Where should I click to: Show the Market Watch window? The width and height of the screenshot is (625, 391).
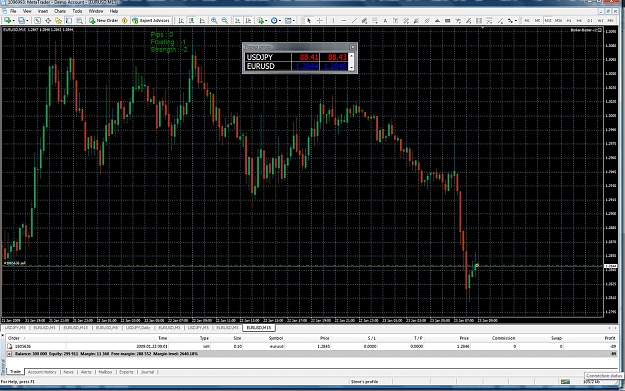(x=37, y=20)
